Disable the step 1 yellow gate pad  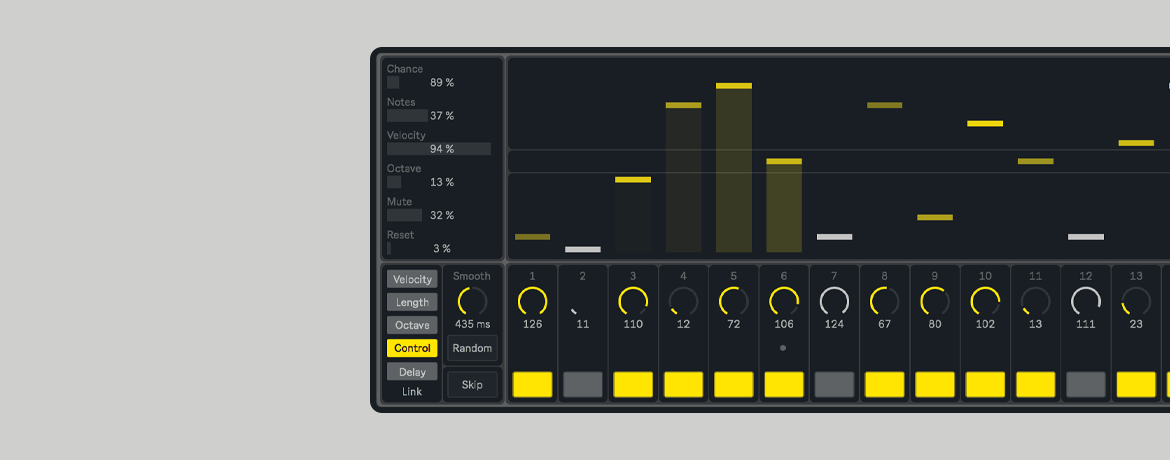click(532, 385)
